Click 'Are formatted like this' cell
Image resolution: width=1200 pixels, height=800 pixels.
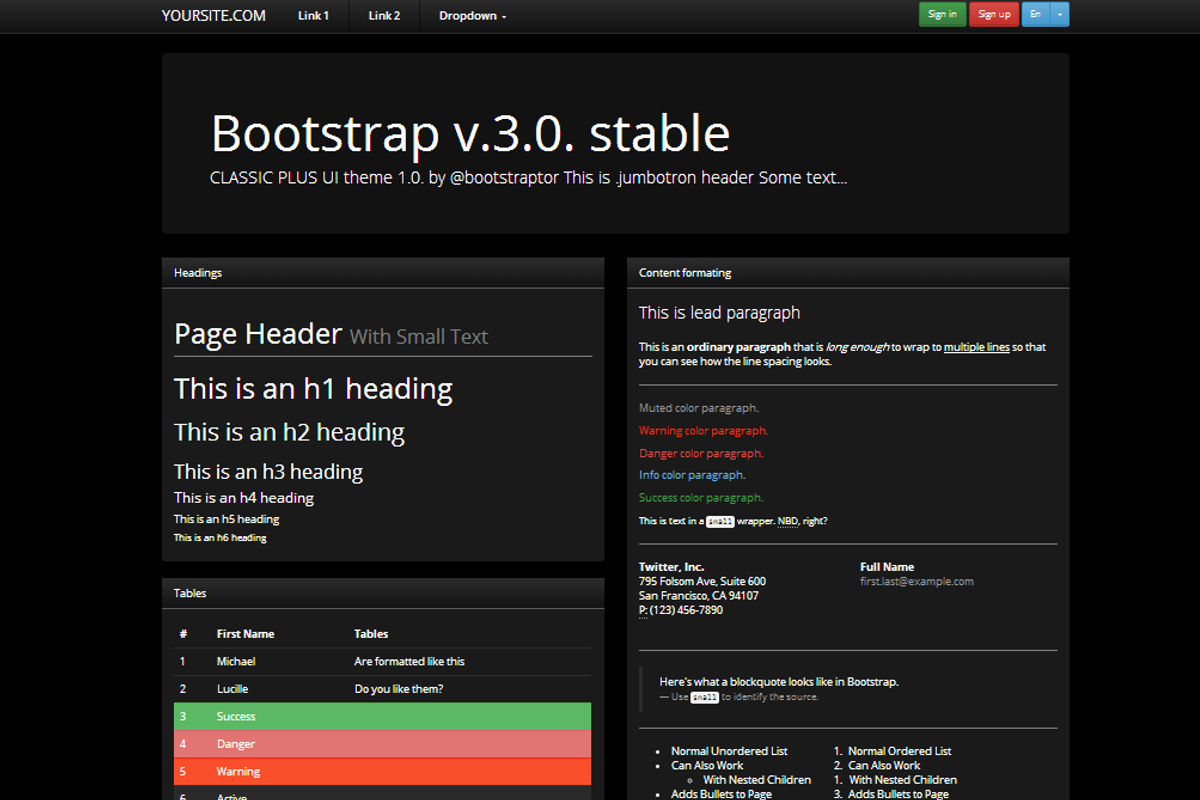409,661
